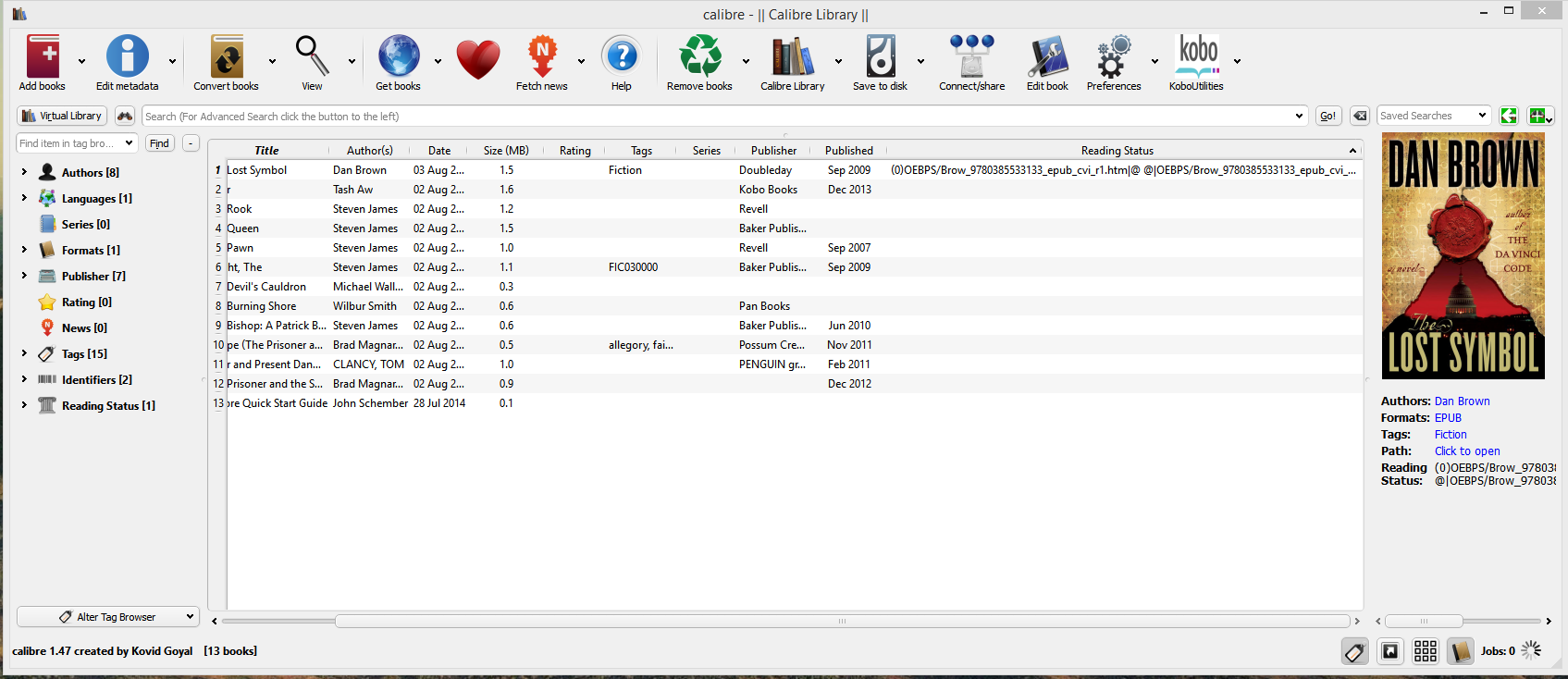Toggle the Cover Grid view

(x=1426, y=651)
